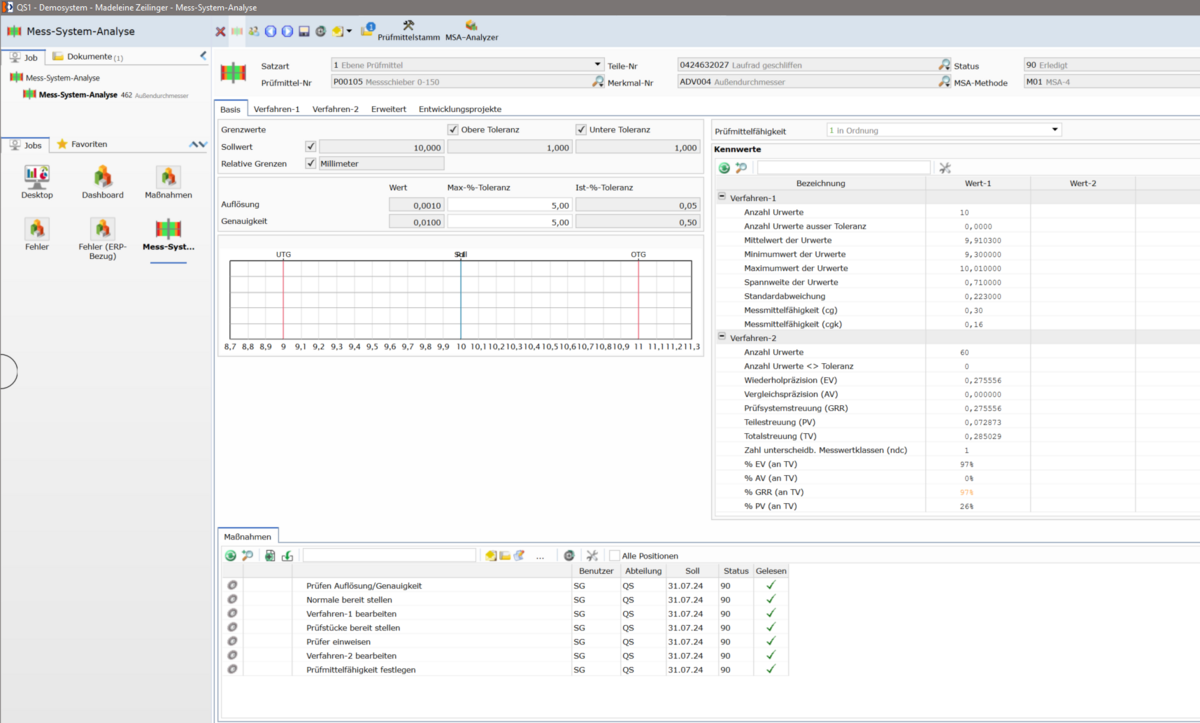Viewport: 1200px width, 723px height.
Task: Open the folder icon with notification badge
Action: pyautogui.click(x=367, y=30)
